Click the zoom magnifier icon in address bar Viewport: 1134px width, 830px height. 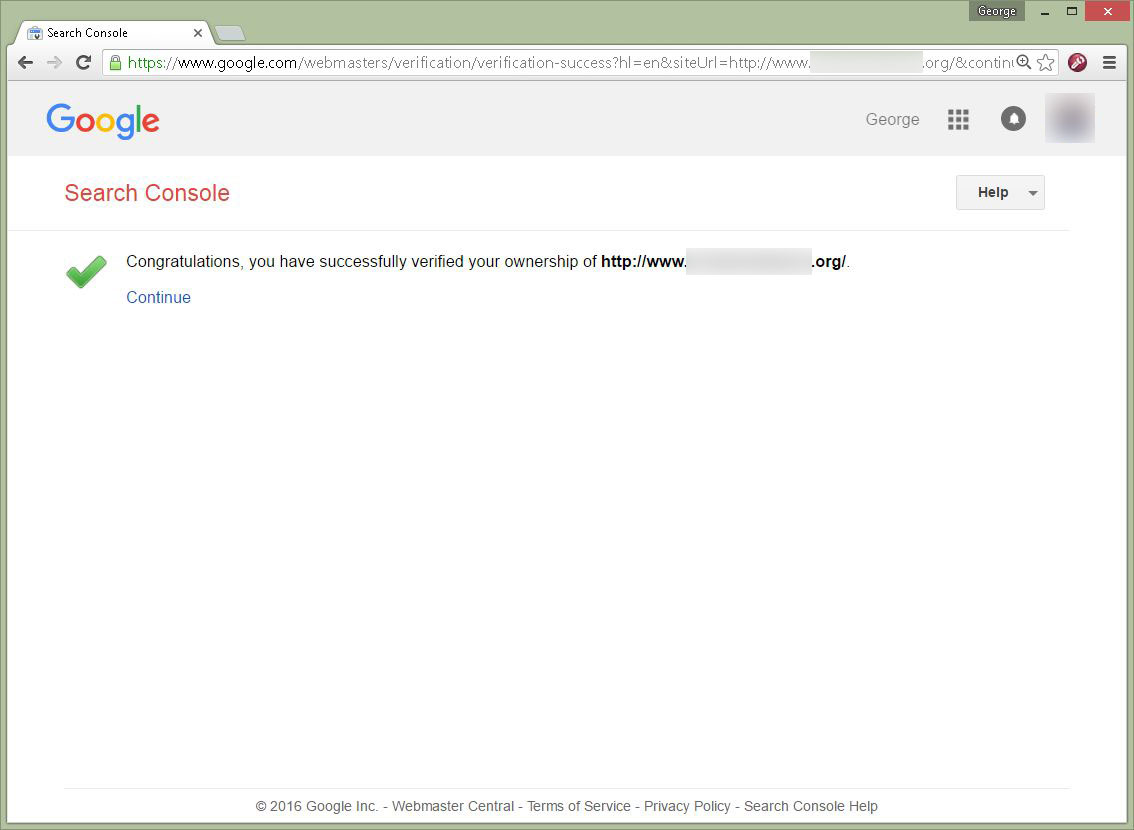click(x=1023, y=62)
